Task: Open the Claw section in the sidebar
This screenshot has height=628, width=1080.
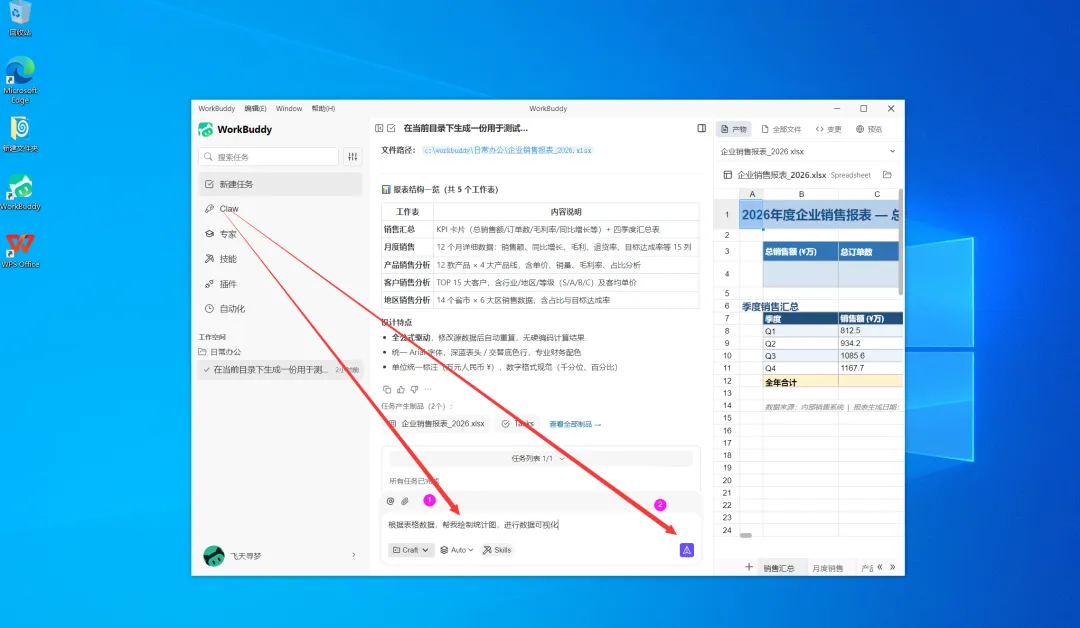Action: [x=229, y=209]
